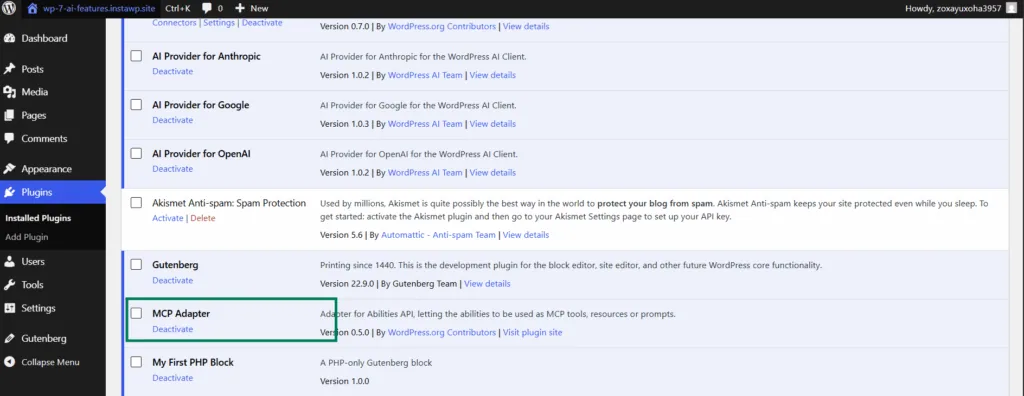
Task: Click the user avatar in the top right
Action: tap(1012, 8)
